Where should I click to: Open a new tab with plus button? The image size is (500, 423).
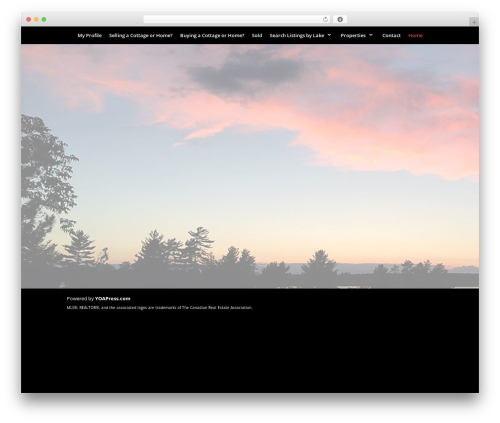pos(474,22)
